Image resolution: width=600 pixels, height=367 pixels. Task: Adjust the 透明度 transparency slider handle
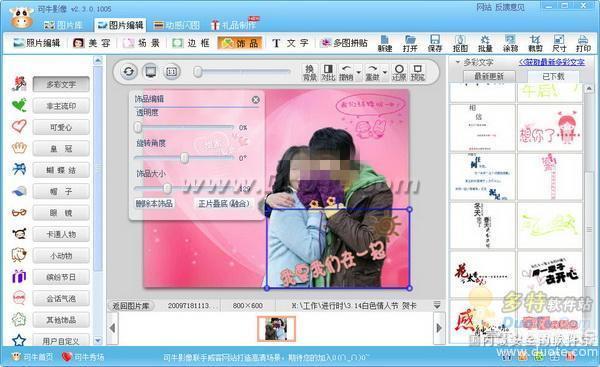pos(138,127)
